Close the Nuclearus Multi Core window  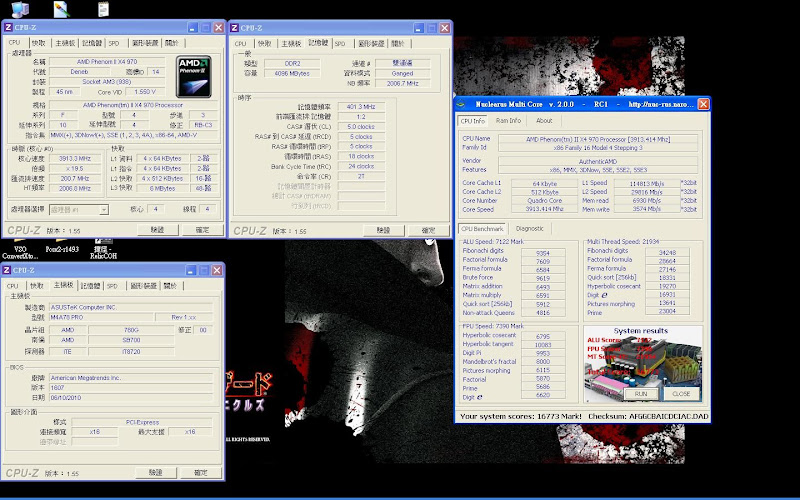coord(703,104)
